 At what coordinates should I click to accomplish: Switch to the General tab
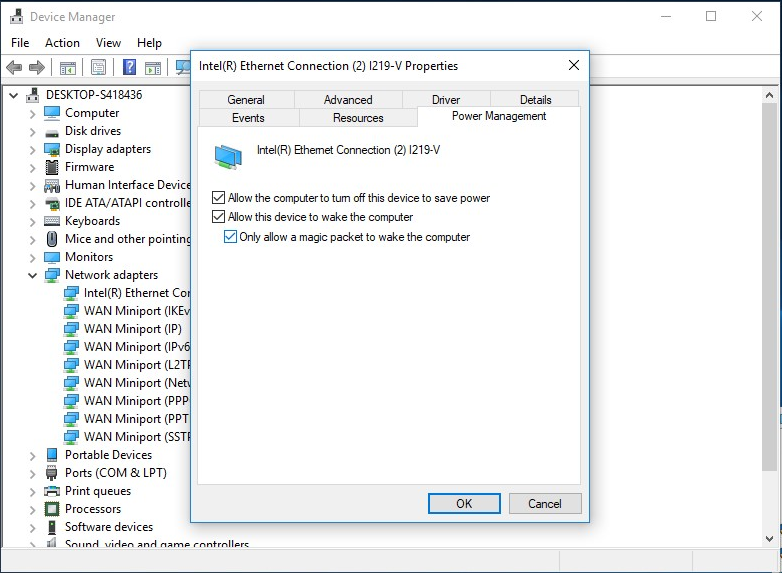pyautogui.click(x=246, y=100)
